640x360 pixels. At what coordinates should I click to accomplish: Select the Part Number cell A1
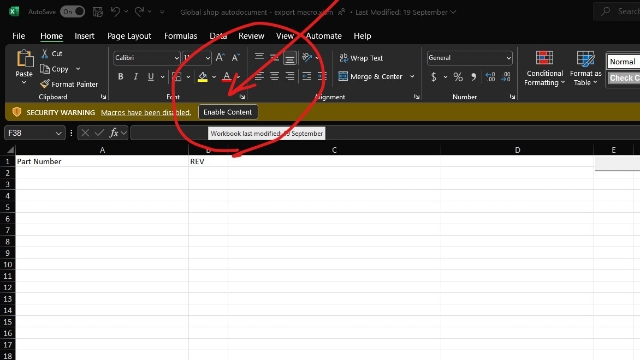coord(102,161)
